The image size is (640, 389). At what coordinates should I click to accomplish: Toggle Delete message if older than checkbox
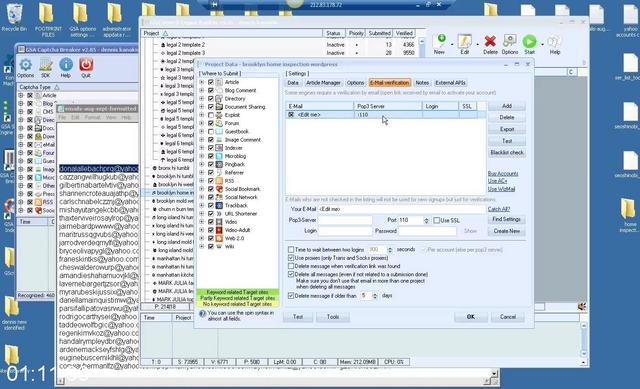291,296
